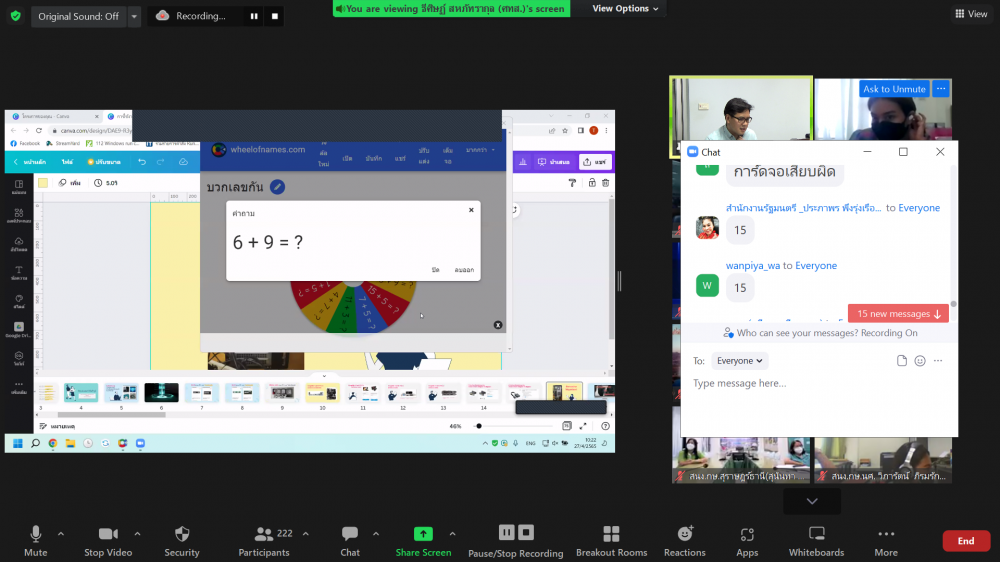Jump to 15 new messages
Image resolution: width=1000 pixels, height=562 pixels.
coord(898,314)
